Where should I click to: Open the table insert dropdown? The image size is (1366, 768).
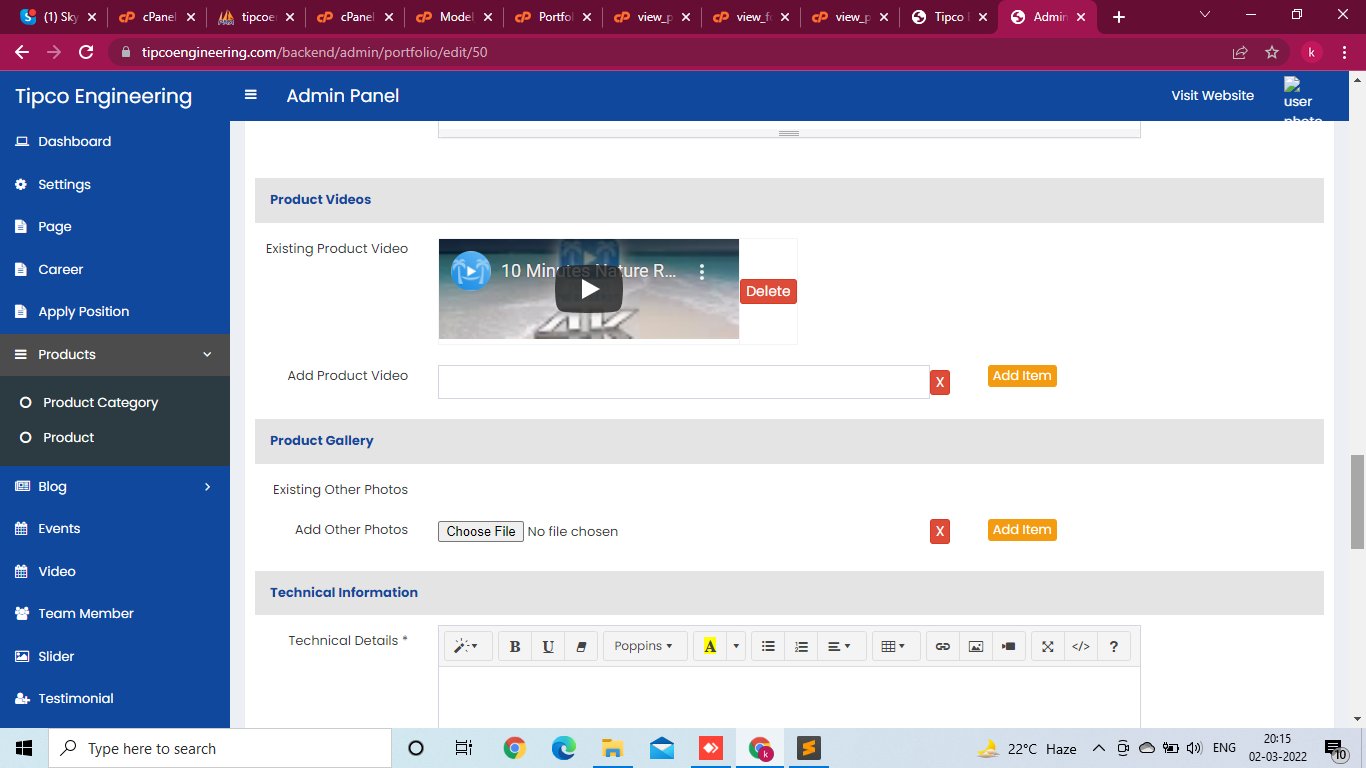pyautogui.click(x=893, y=647)
